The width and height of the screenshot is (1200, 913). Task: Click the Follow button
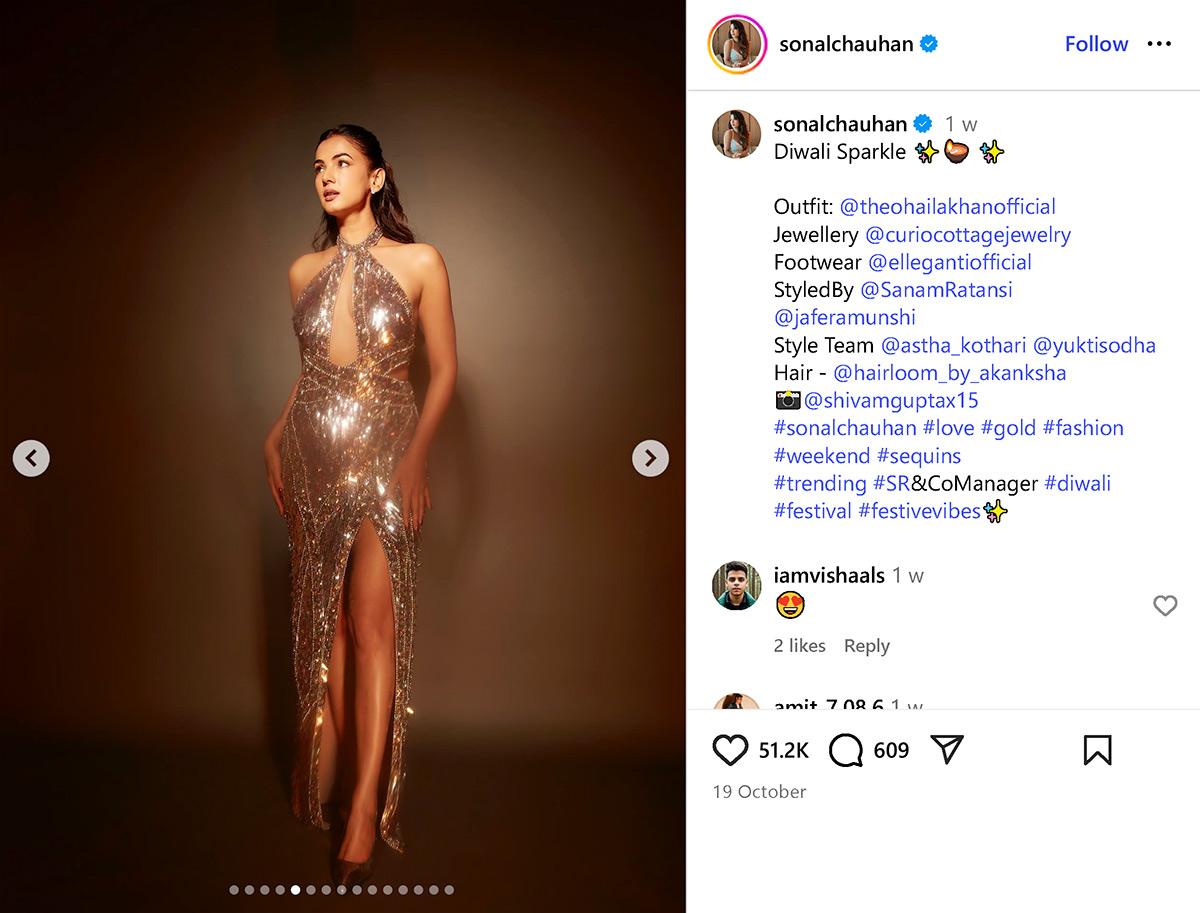coord(1096,44)
